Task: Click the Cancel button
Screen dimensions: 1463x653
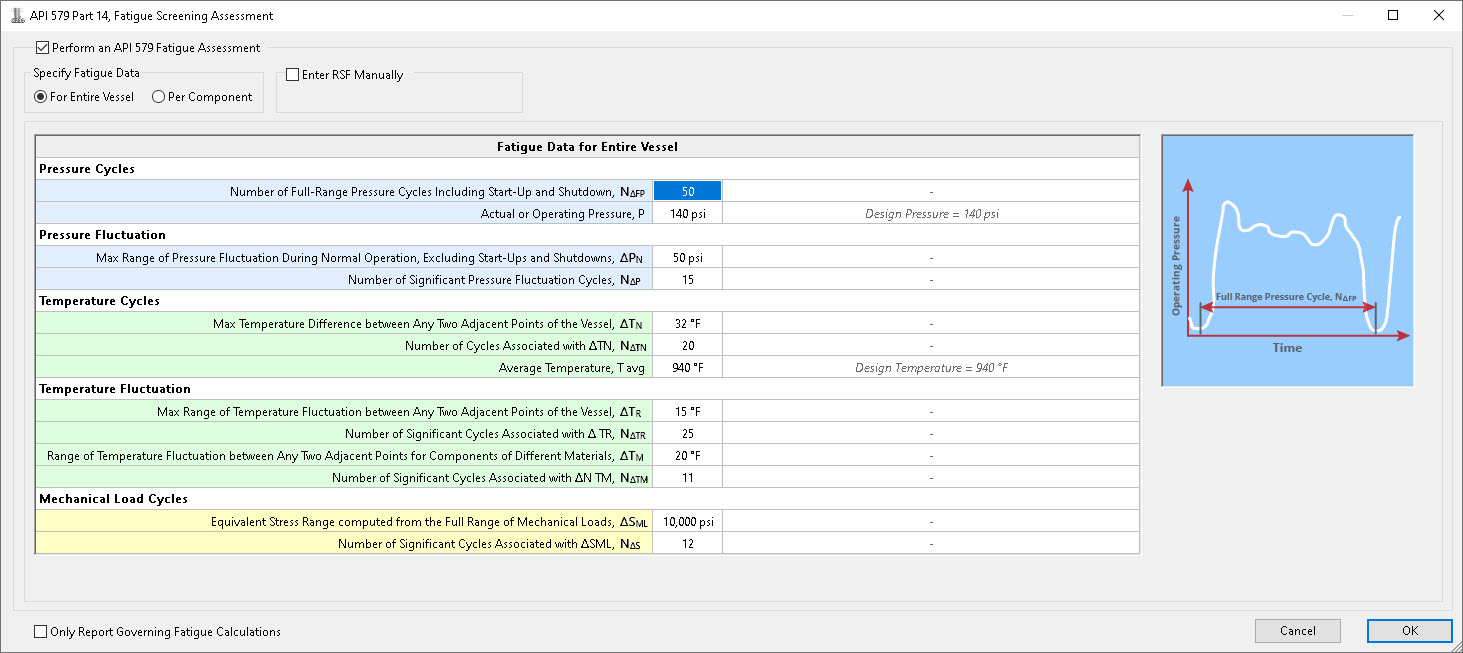Action: 1297,630
